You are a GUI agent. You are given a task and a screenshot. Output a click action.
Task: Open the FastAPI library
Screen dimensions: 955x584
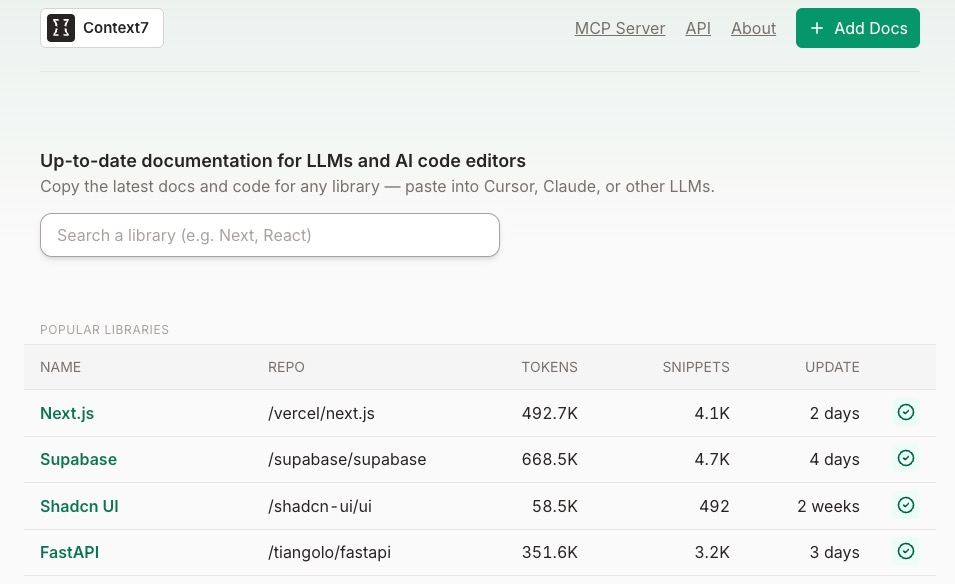coord(69,552)
